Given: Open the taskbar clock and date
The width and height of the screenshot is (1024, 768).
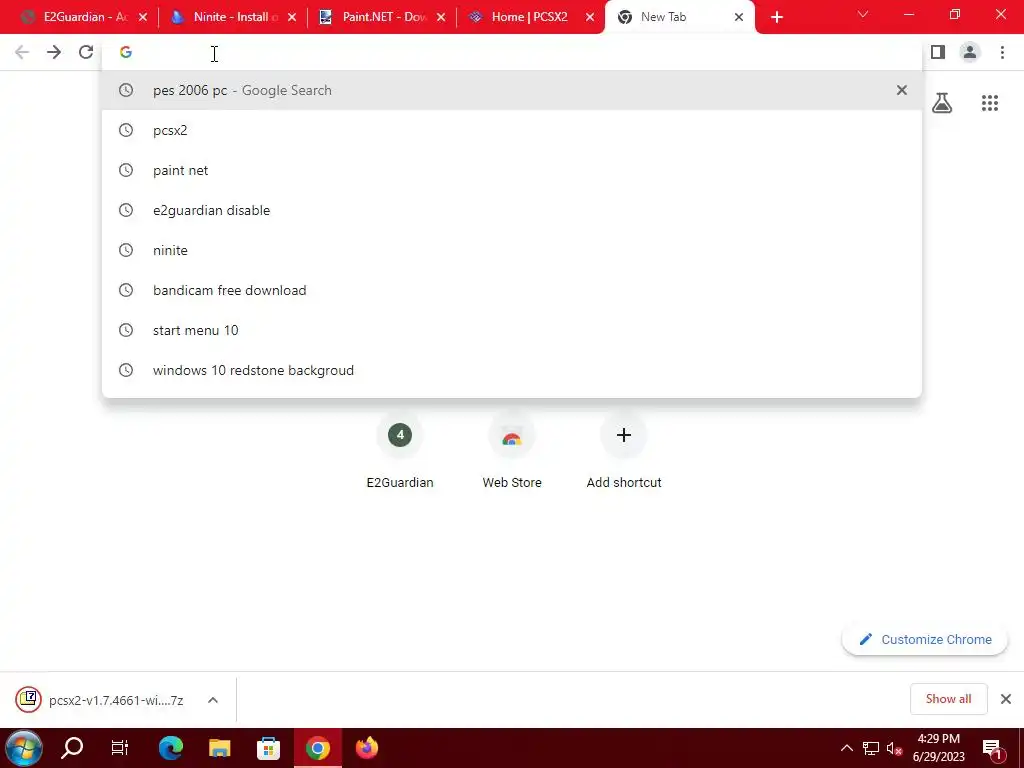Looking at the screenshot, I should click(x=938, y=748).
